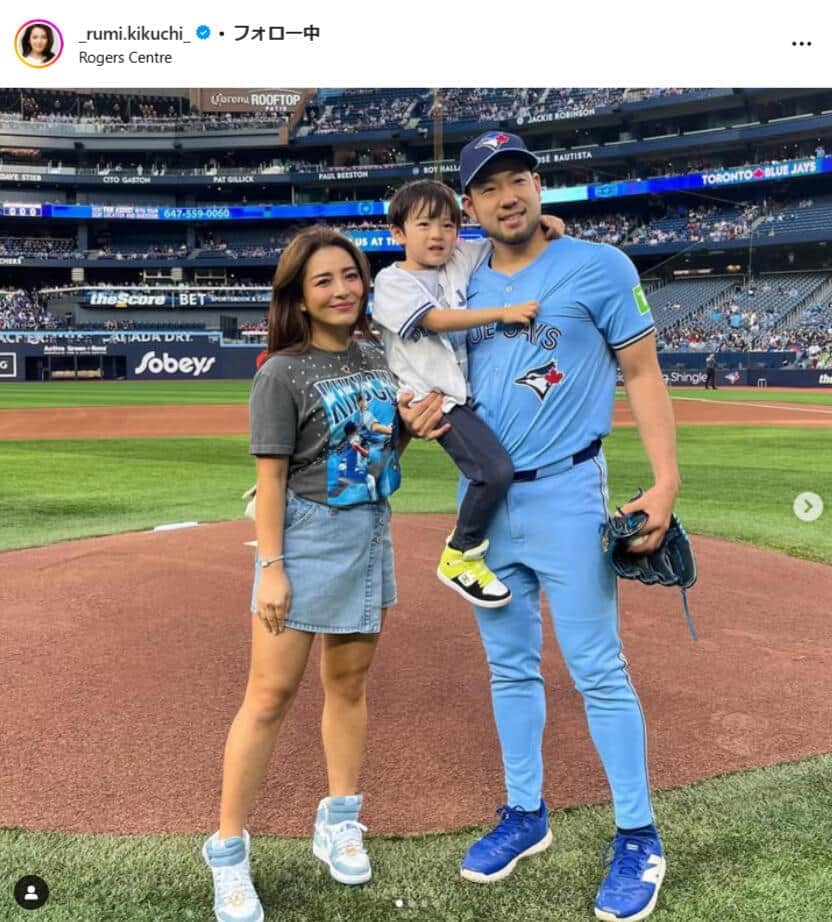The height and width of the screenshot is (922, 832).
Task: Open rumi.kikuchi profile picture story ring
Action: point(39,44)
